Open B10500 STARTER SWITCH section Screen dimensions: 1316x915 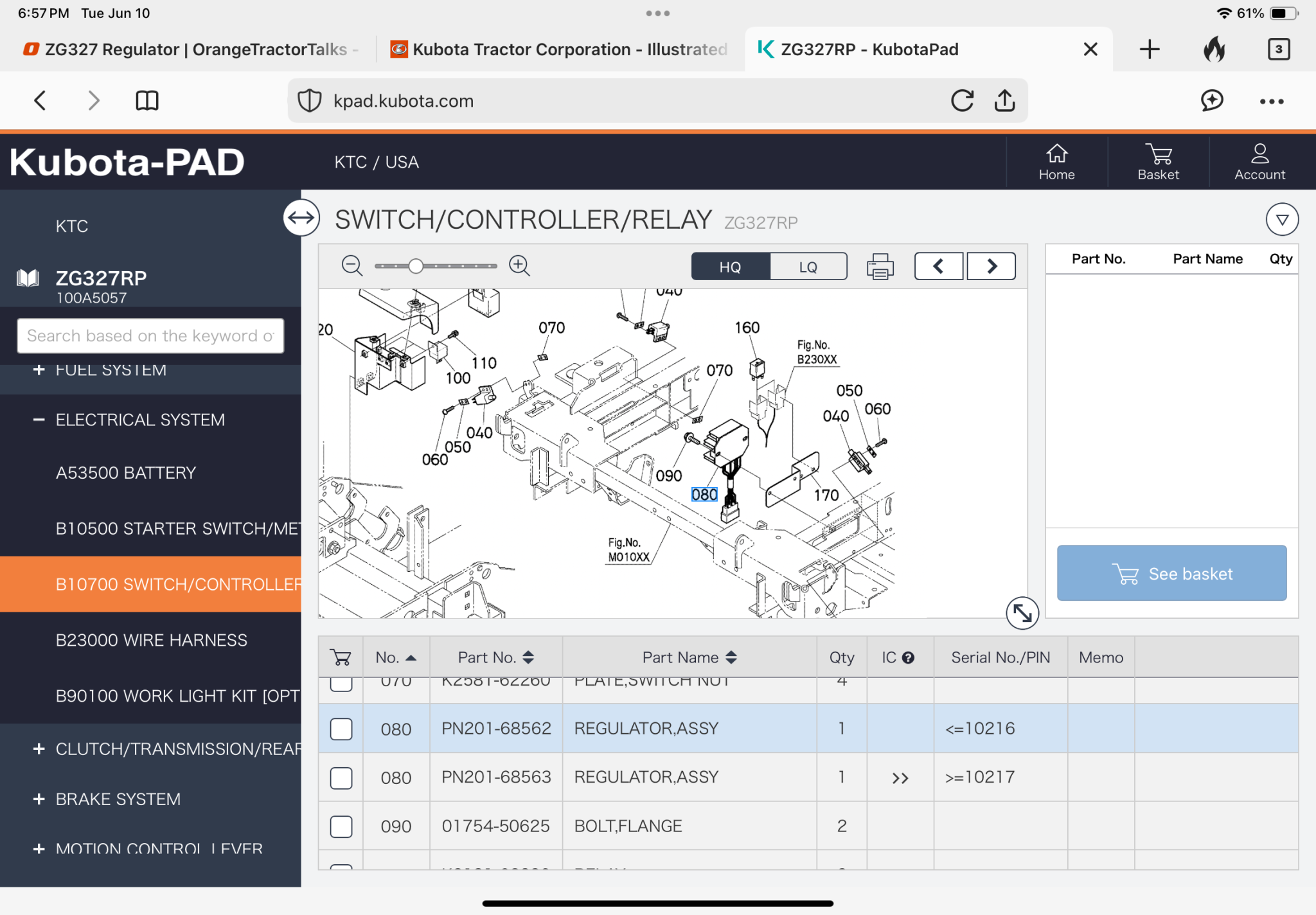177,528
